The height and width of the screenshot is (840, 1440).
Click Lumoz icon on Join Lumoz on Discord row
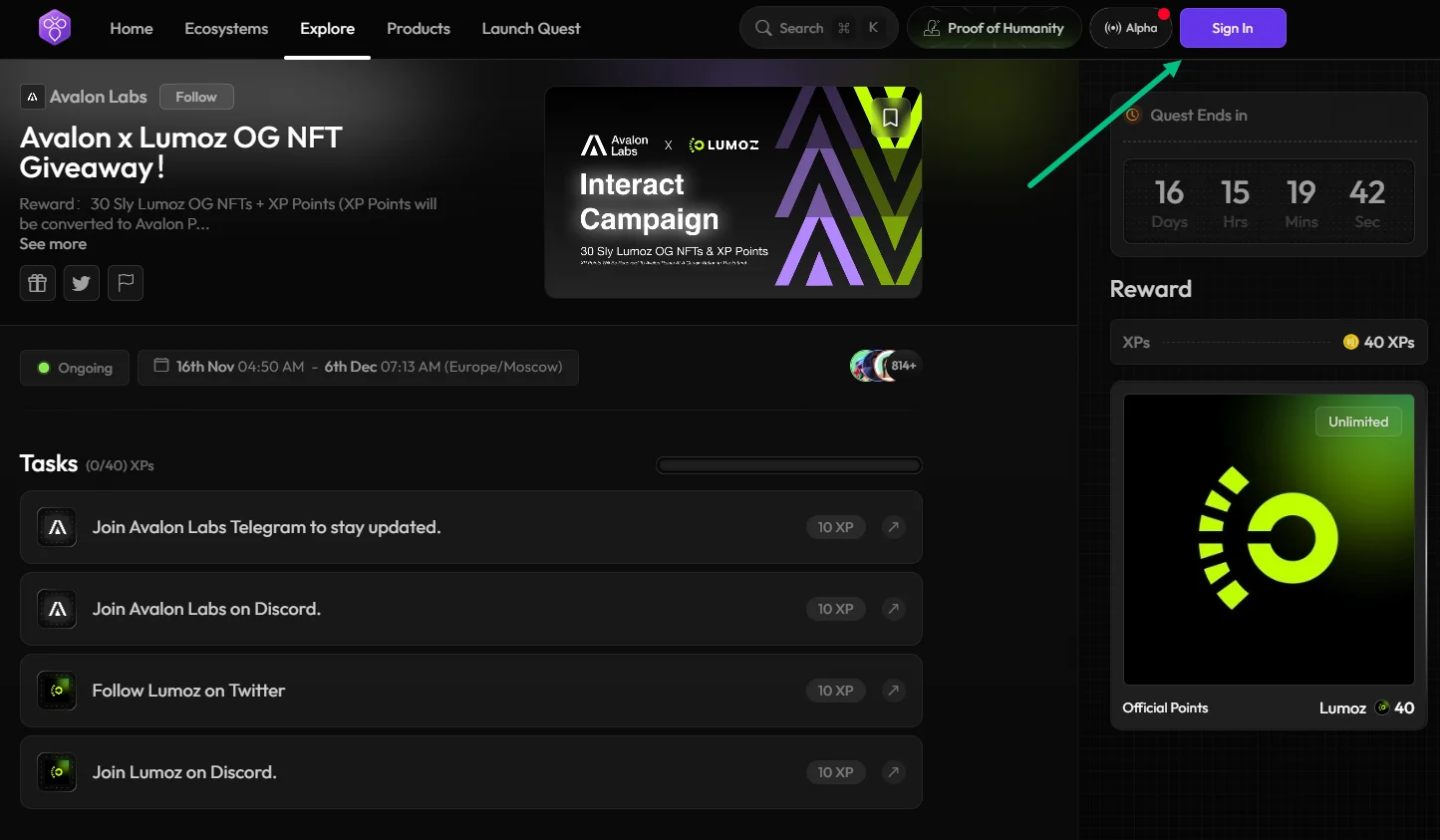click(57, 772)
